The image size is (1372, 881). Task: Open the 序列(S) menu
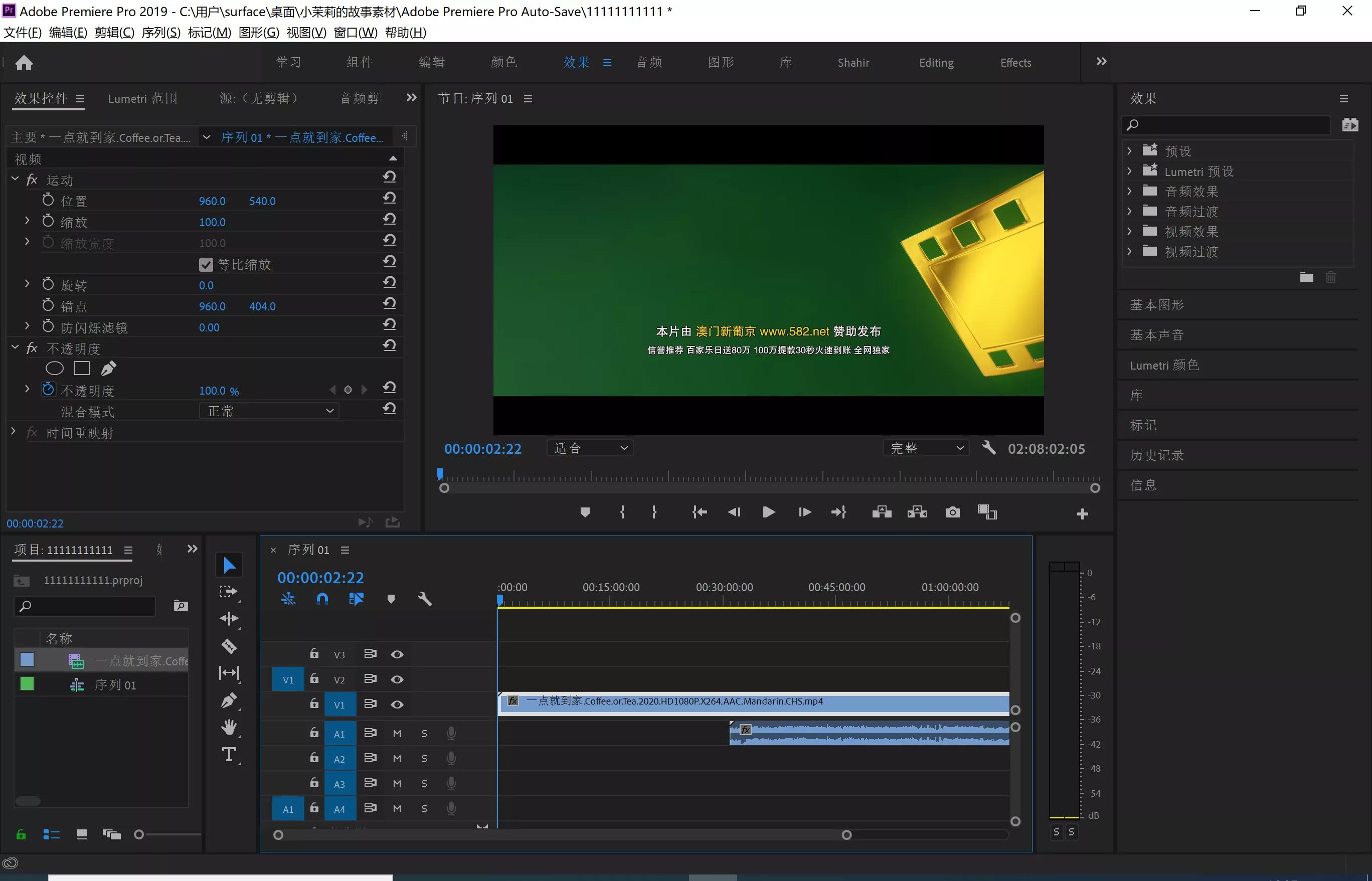click(161, 33)
